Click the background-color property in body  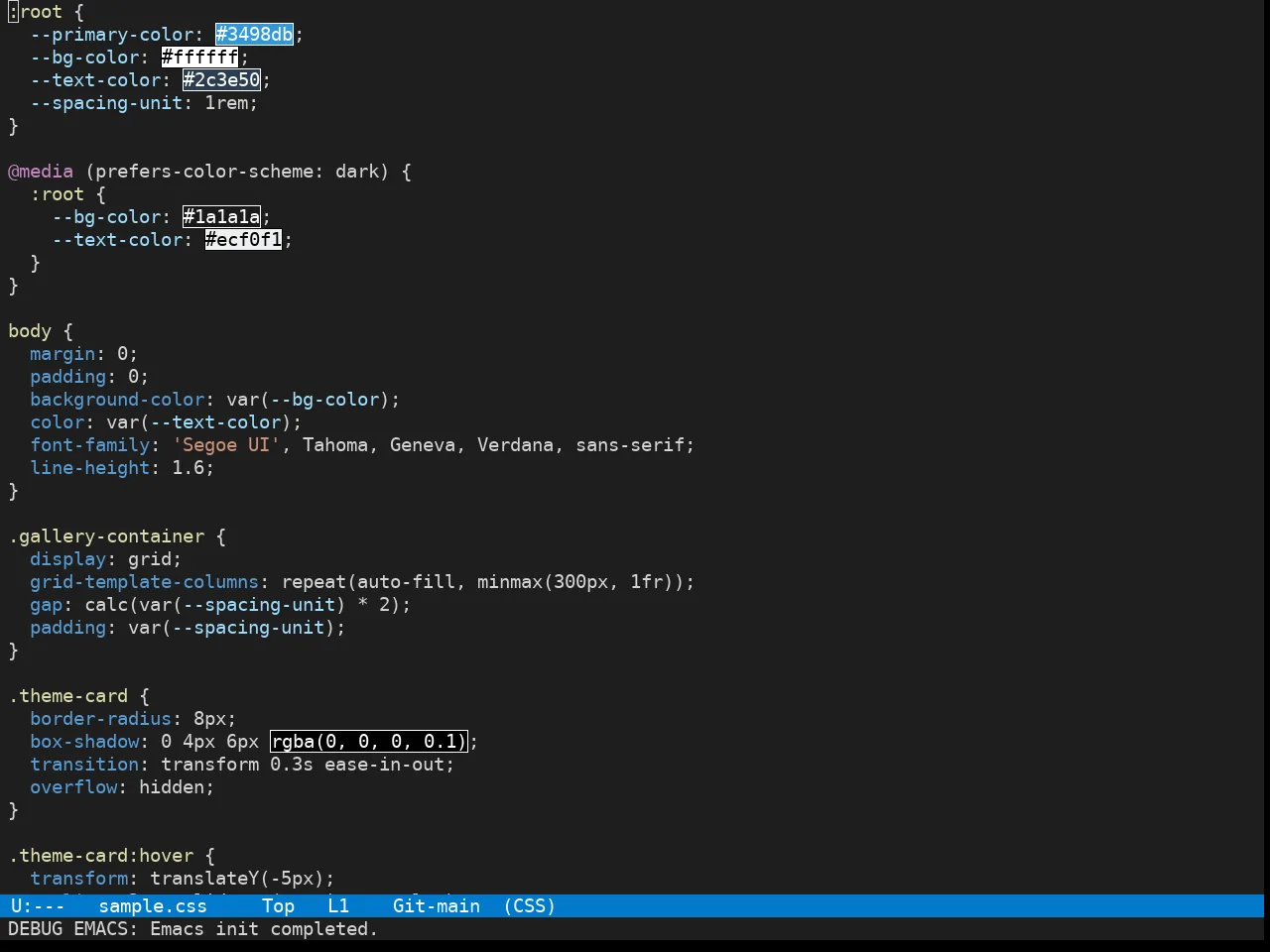117,400
